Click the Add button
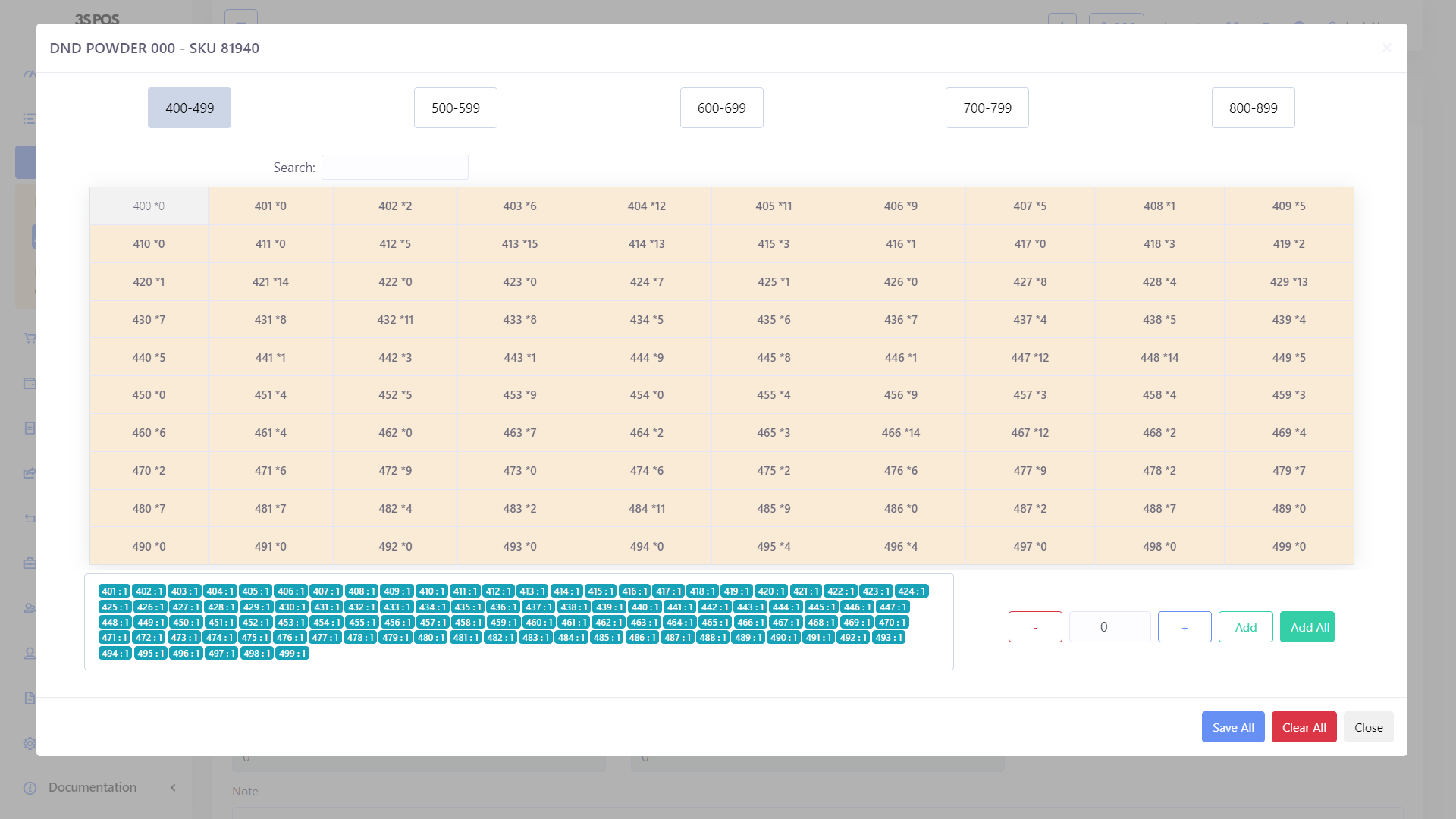Image resolution: width=1456 pixels, height=819 pixels. [x=1245, y=627]
